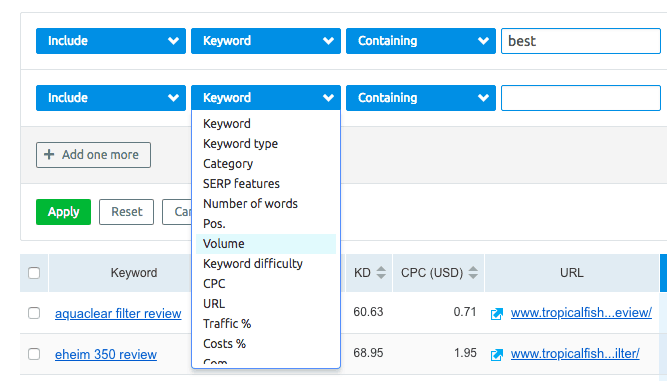Viewport: 667px width, 381px height.
Task: Sort table by CPC (USD) column arrows
Action: coord(473,273)
